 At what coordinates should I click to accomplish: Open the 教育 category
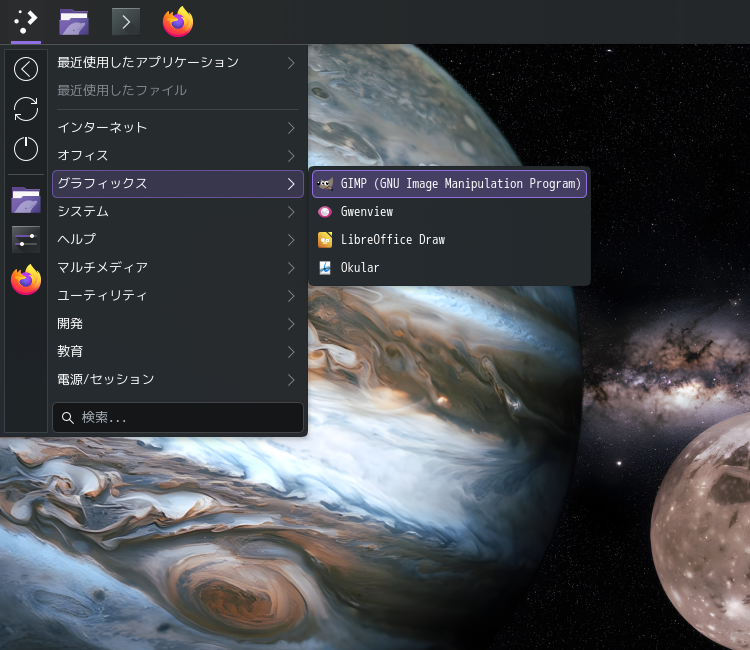pyautogui.click(x=178, y=352)
